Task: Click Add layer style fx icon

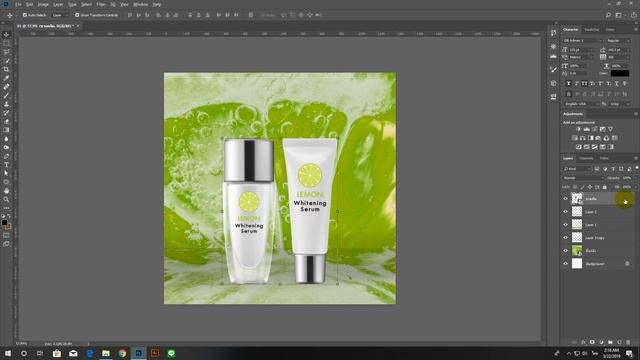Action: [x=583, y=342]
